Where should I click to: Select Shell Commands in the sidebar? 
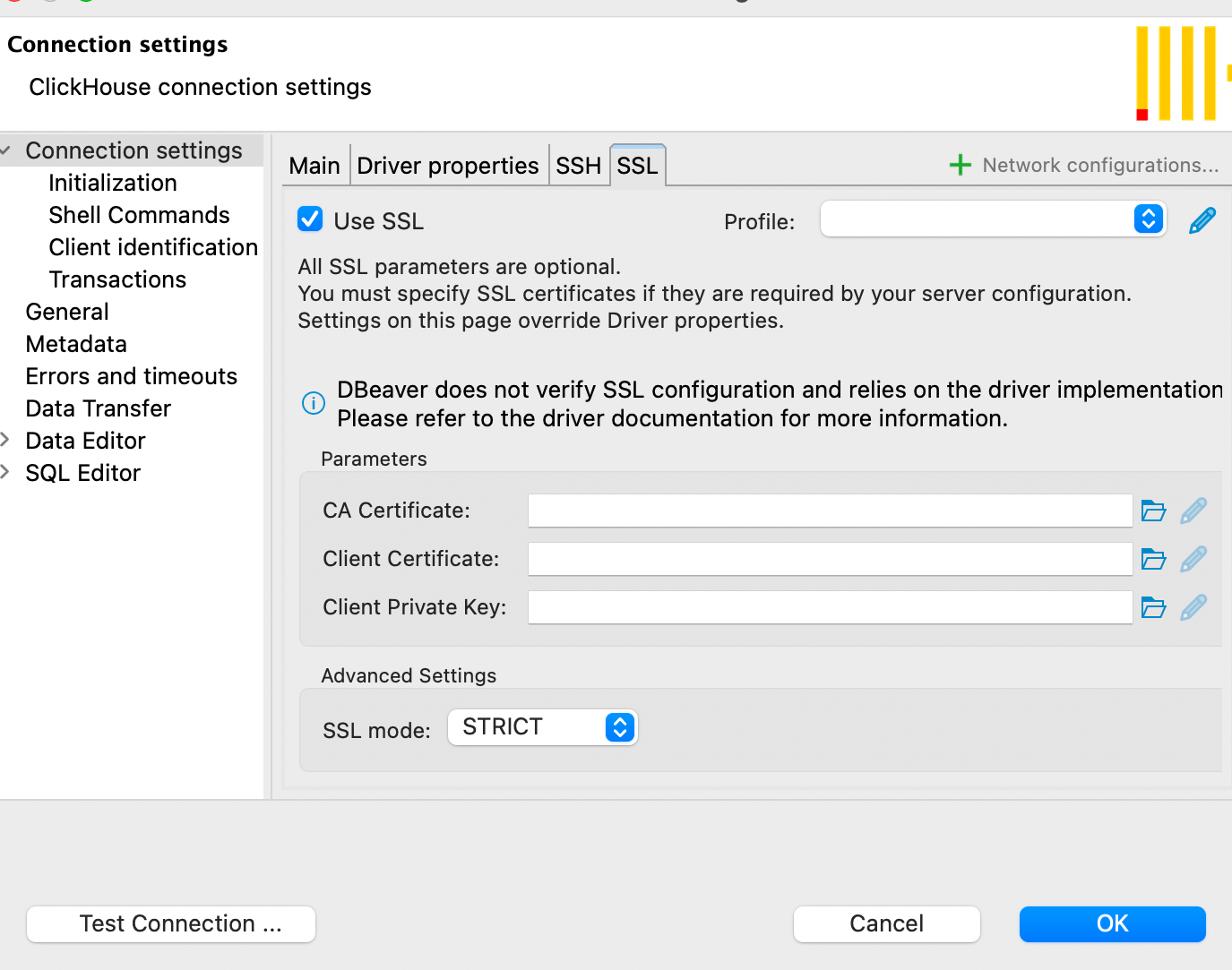pos(139,215)
